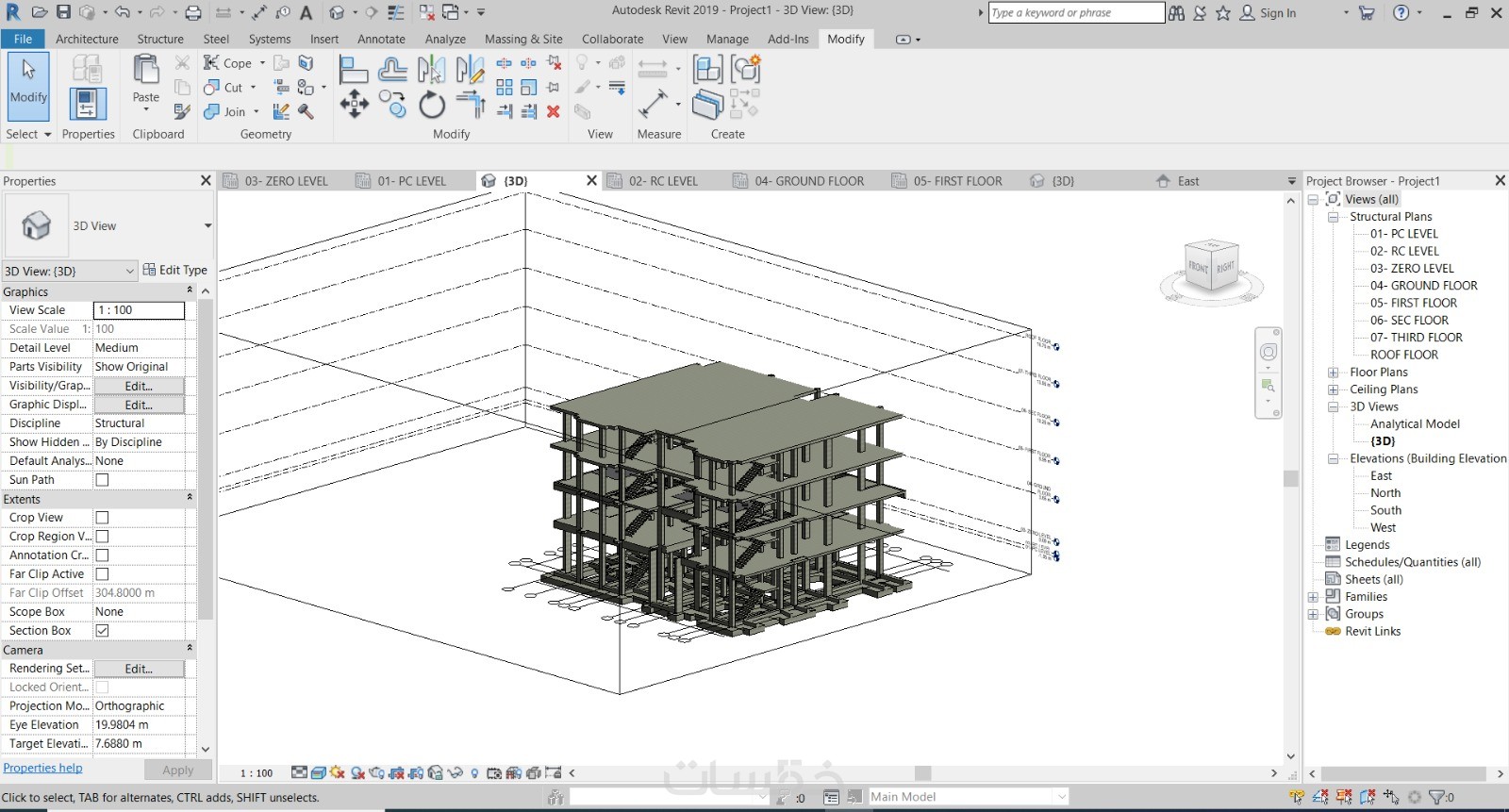The height and width of the screenshot is (812, 1509).
Task: Enable the Crop View checkbox
Action: (102, 518)
